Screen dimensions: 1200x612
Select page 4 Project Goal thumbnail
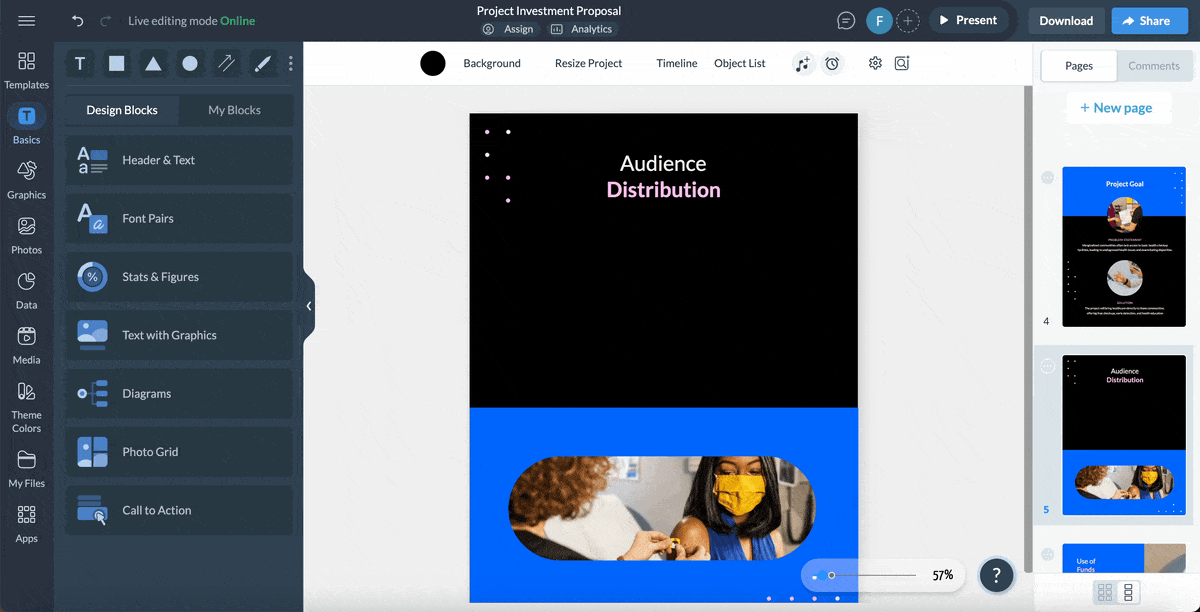point(1124,246)
